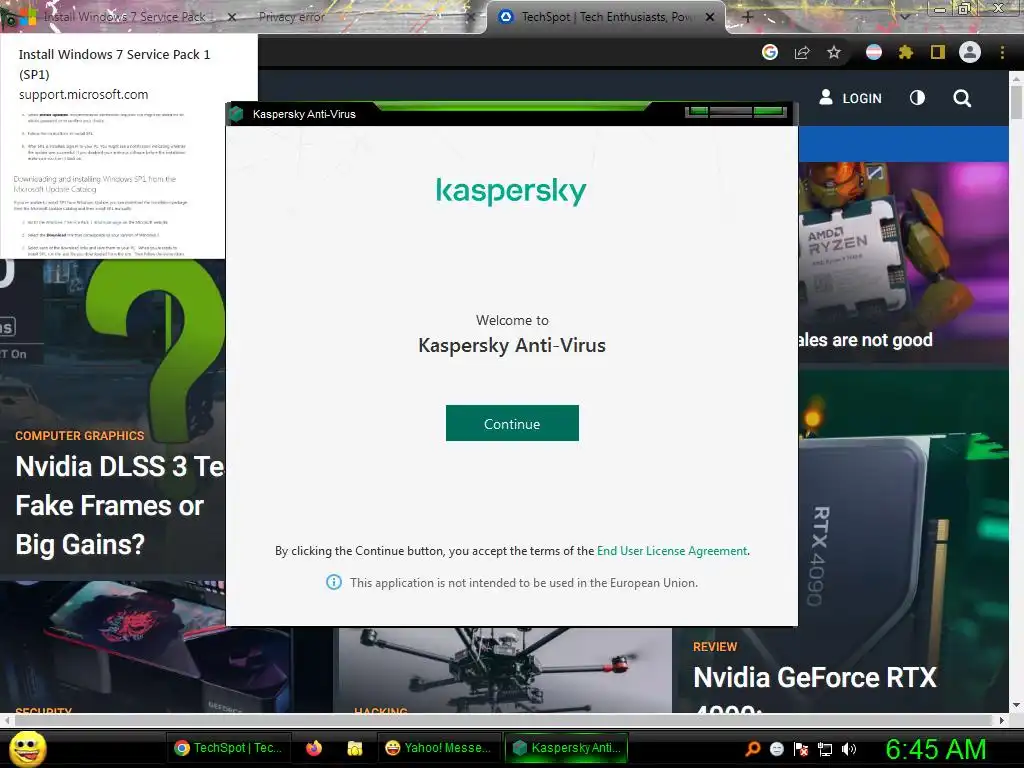
Task: Toggle TechSpot dark/light theme contrast icon
Action: tap(917, 98)
